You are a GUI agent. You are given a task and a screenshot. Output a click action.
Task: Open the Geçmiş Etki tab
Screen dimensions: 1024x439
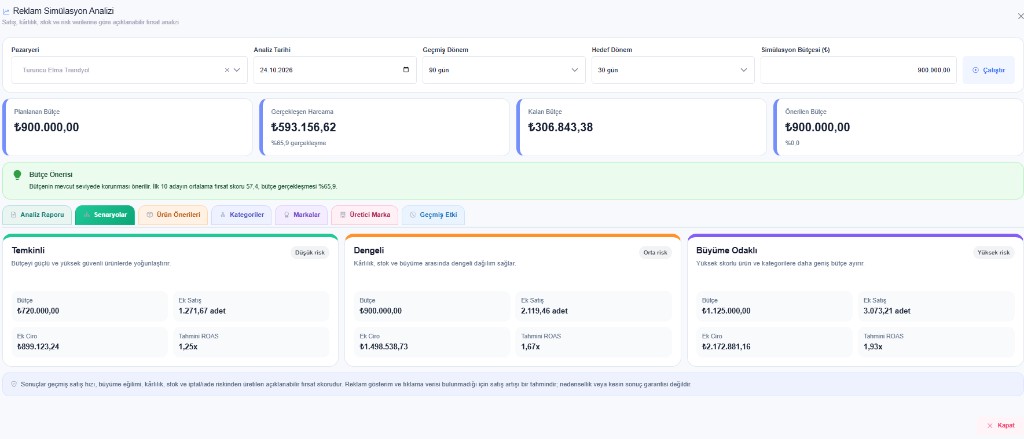tap(433, 215)
